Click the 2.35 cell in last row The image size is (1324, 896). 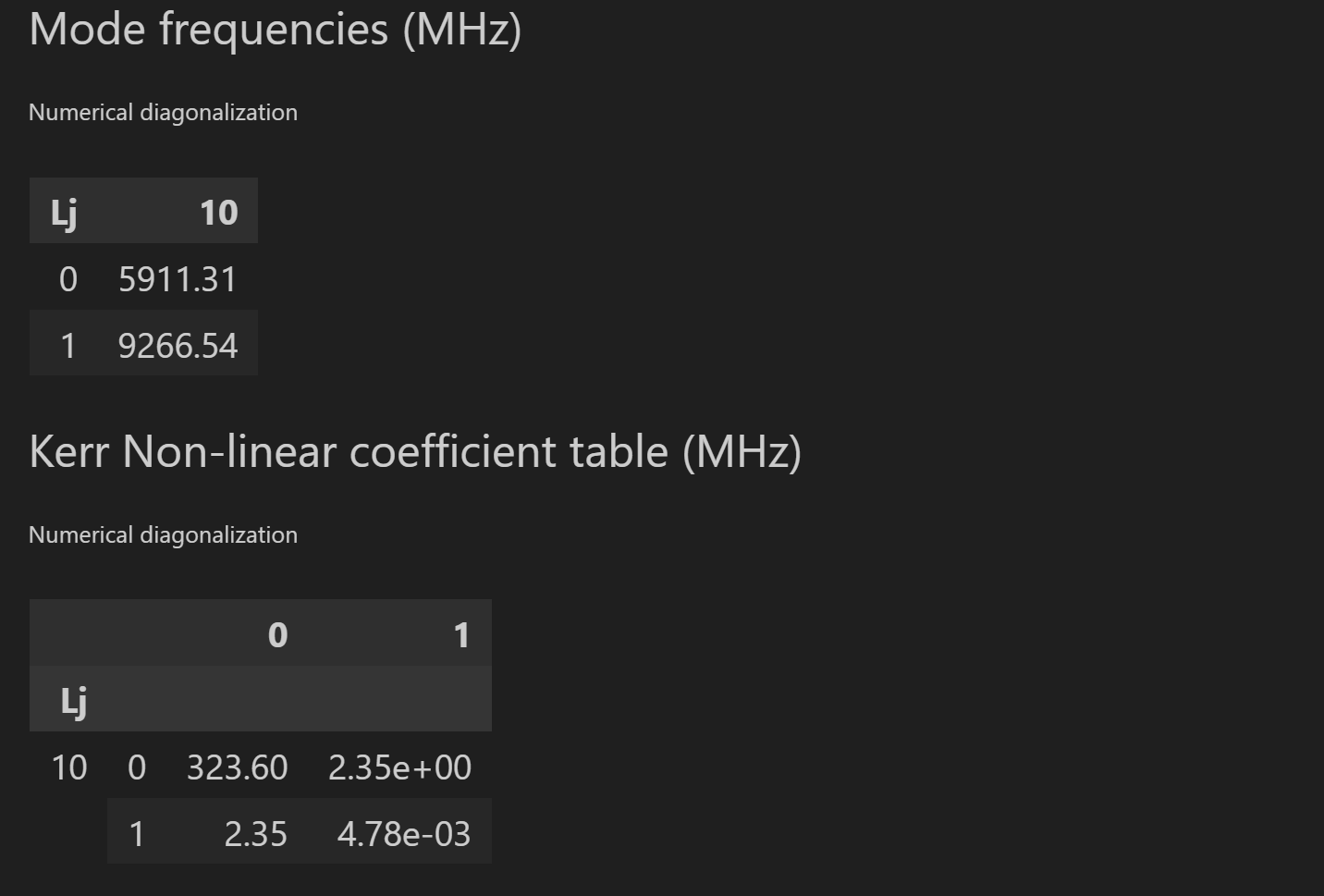[255, 834]
